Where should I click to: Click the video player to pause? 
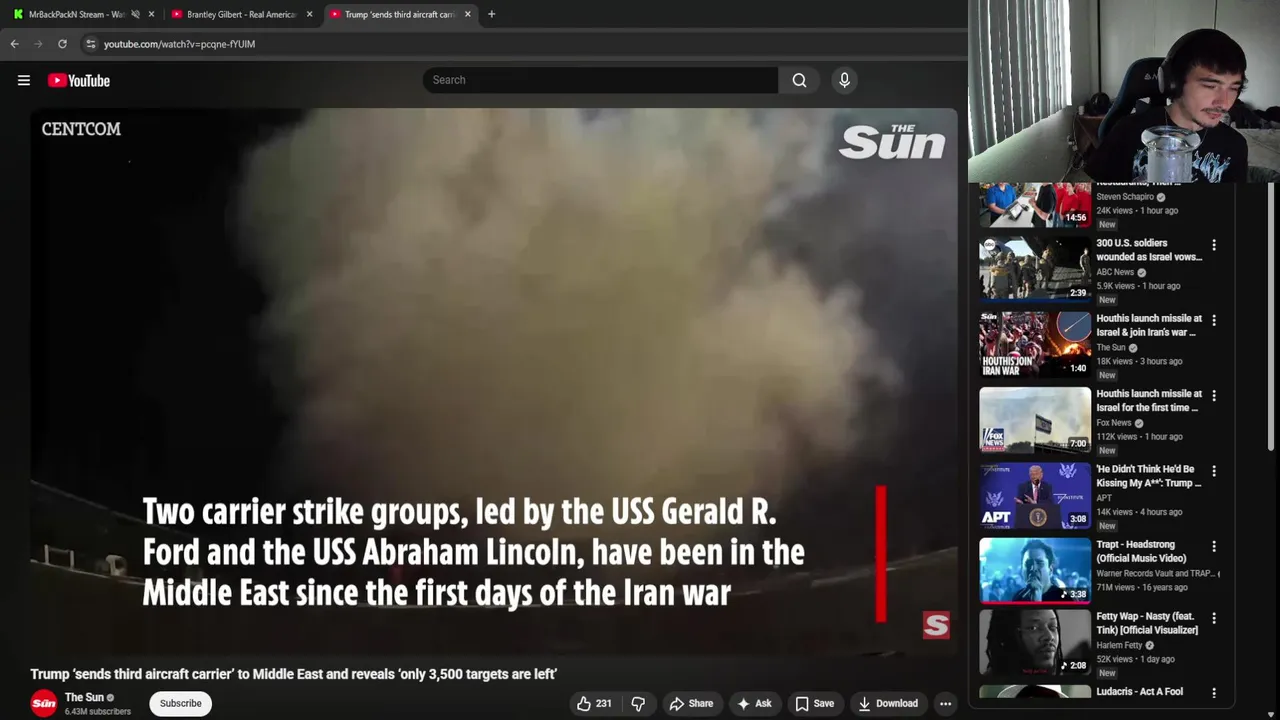click(x=494, y=380)
